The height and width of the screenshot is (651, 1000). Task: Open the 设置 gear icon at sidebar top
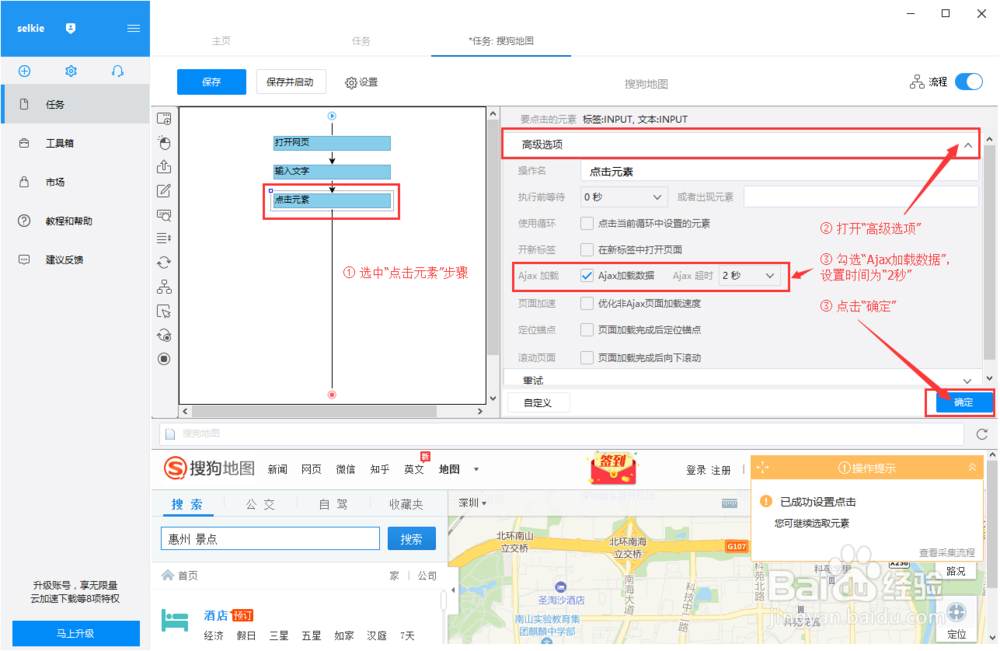coord(69,71)
